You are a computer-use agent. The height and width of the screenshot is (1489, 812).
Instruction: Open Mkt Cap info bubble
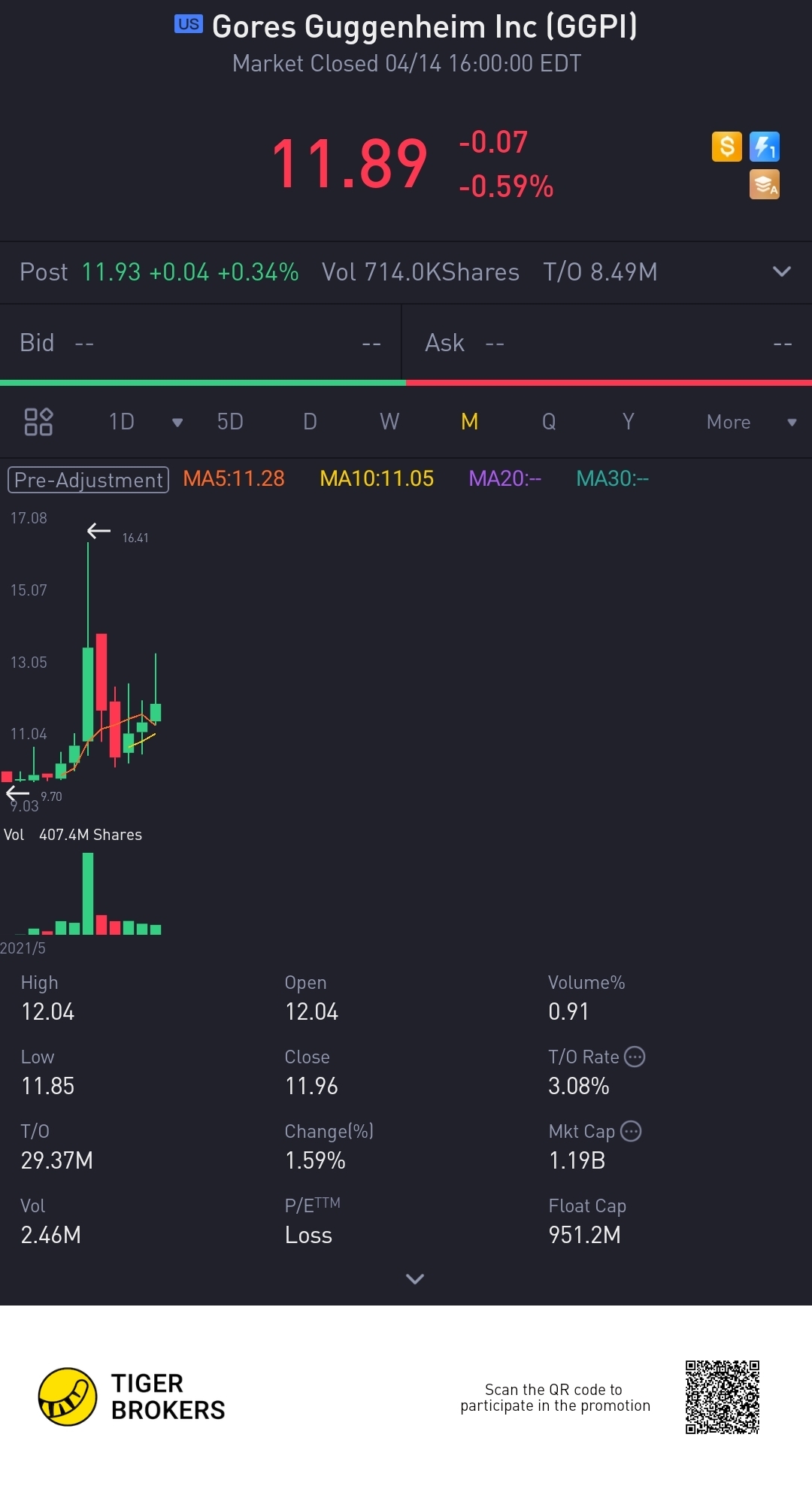click(631, 1131)
